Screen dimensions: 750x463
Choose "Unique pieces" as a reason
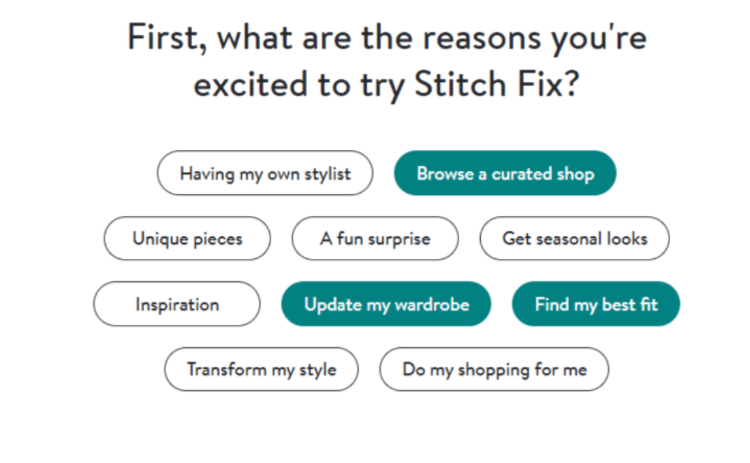(187, 238)
